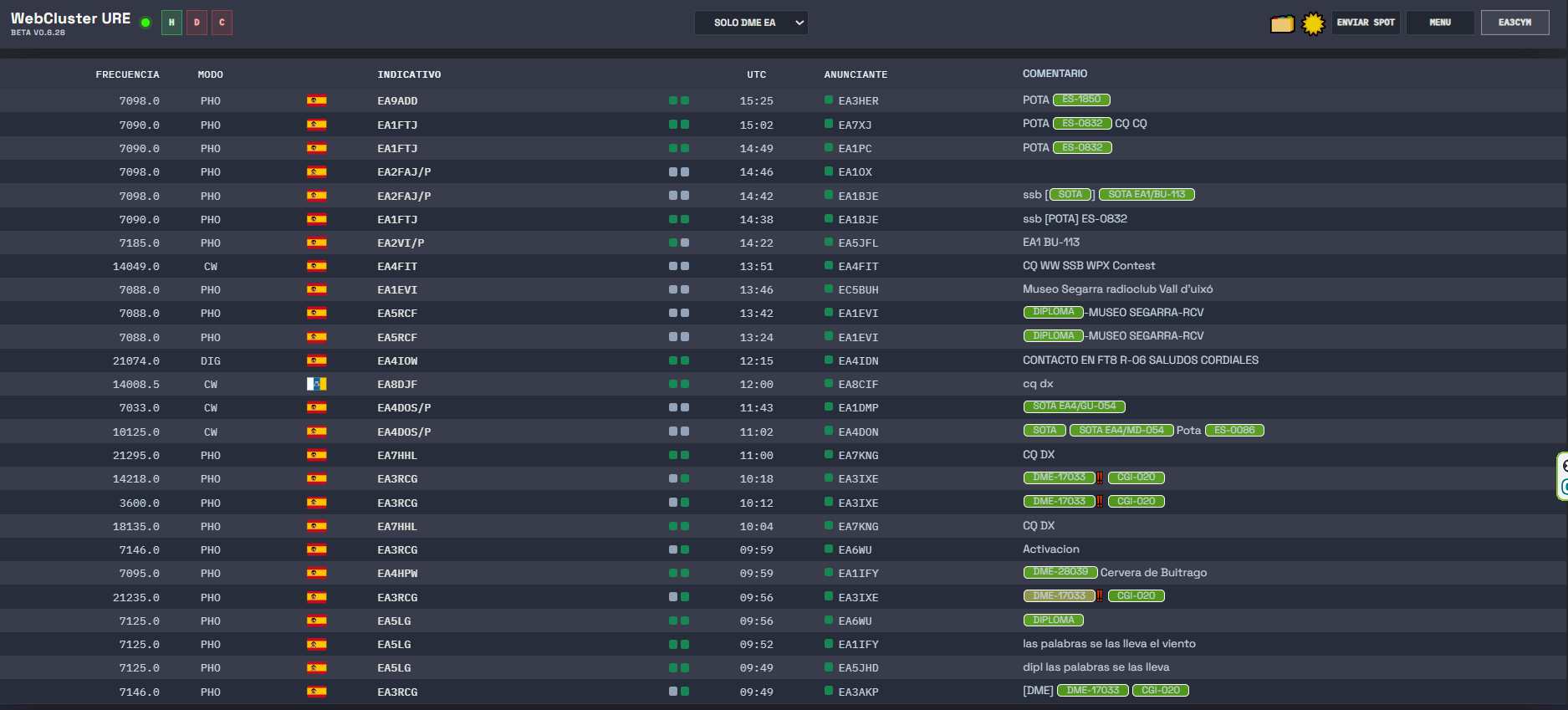Open the SOLO DME EA filter dropdown
Screen dimensions: 1568x710
coord(750,23)
